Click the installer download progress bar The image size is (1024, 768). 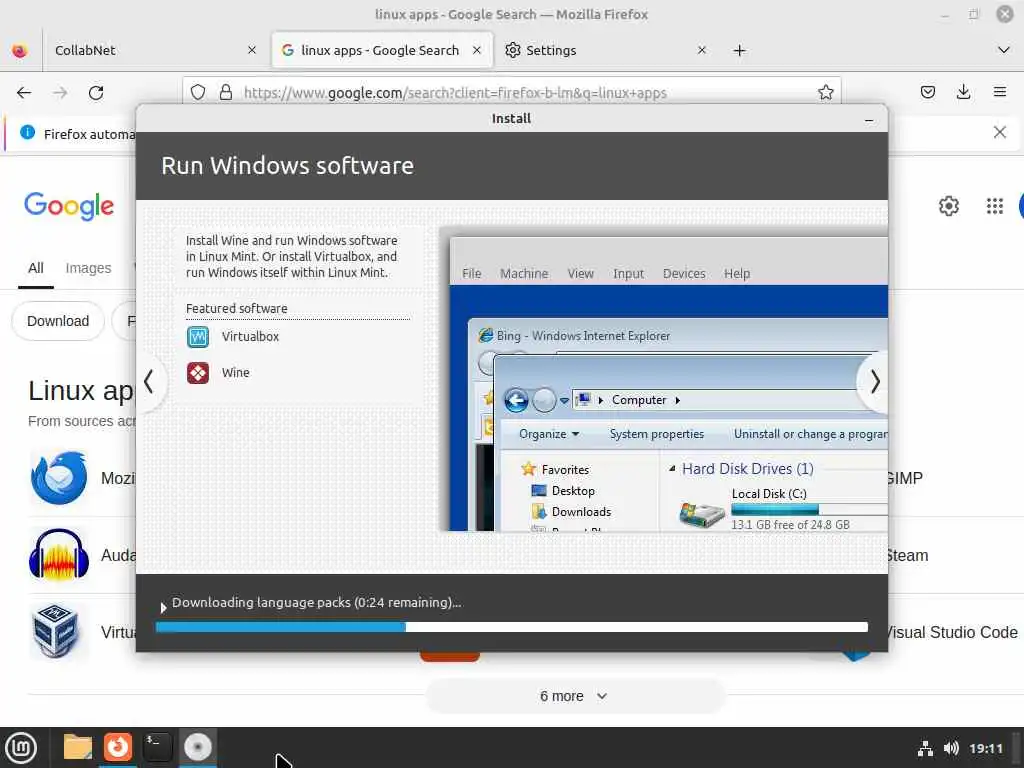coord(511,627)
